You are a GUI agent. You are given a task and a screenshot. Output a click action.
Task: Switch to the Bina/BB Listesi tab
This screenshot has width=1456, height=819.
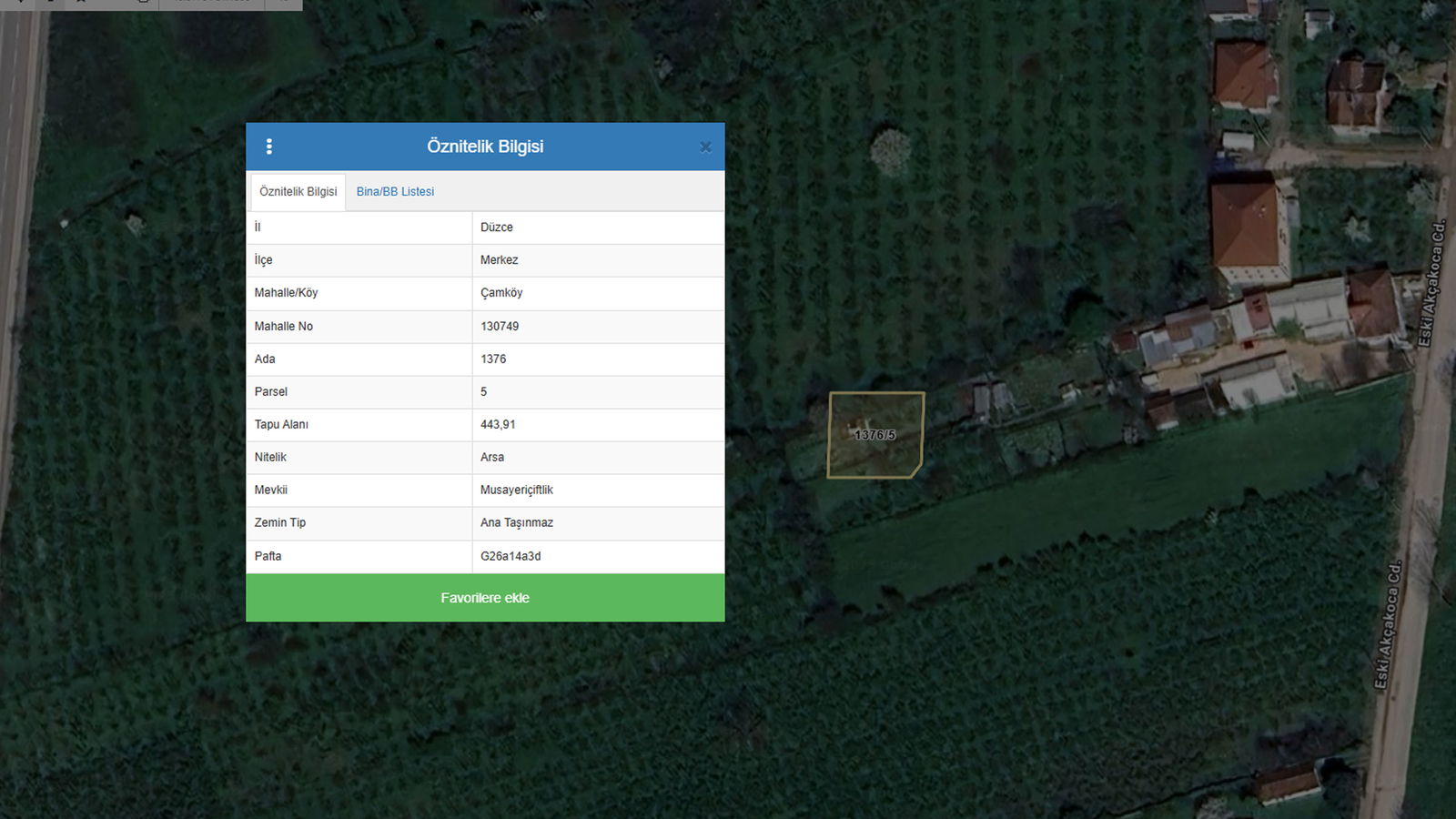tap(395, 192)
